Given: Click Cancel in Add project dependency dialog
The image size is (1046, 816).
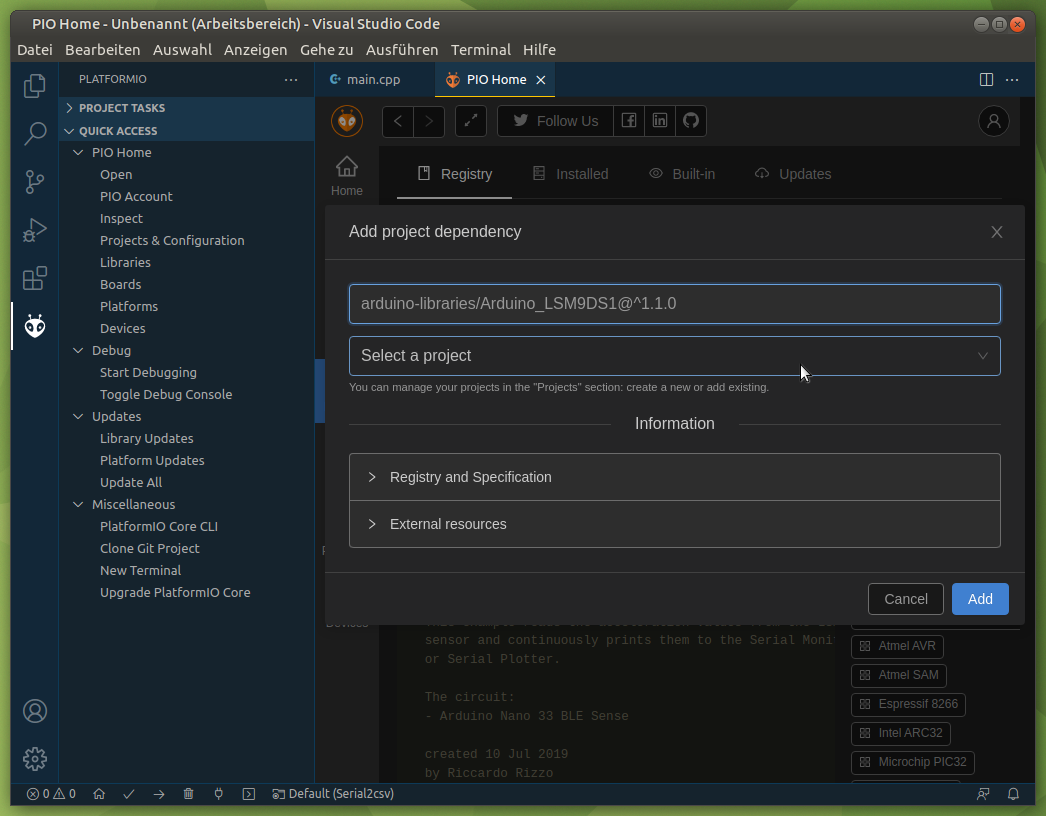Looking at the screenshot, I should 906,599.
